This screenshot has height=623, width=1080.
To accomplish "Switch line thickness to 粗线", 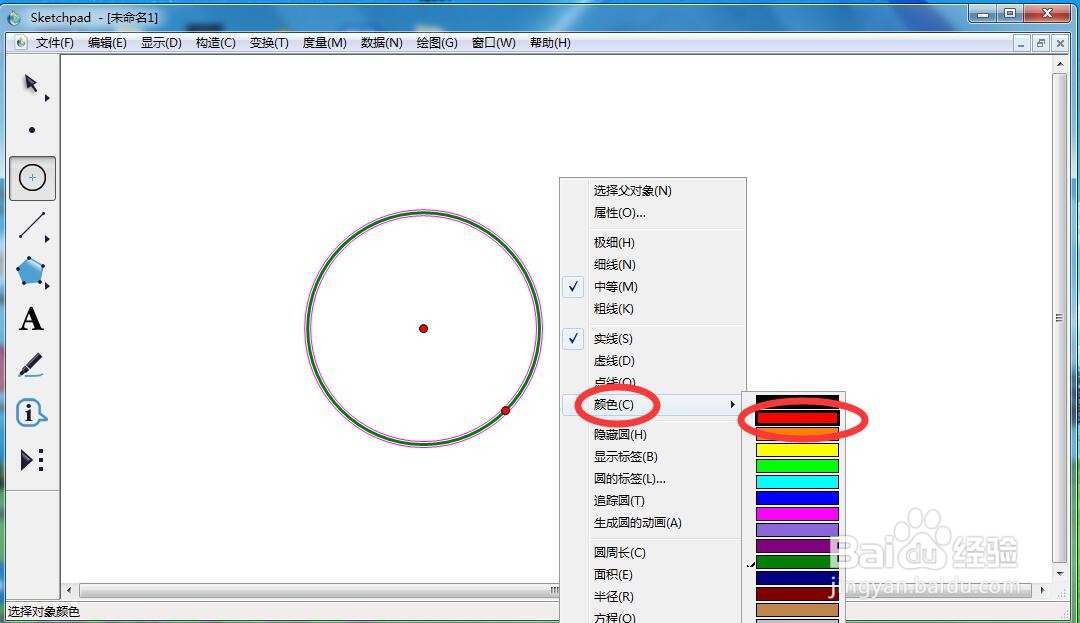I will (611, 309).
